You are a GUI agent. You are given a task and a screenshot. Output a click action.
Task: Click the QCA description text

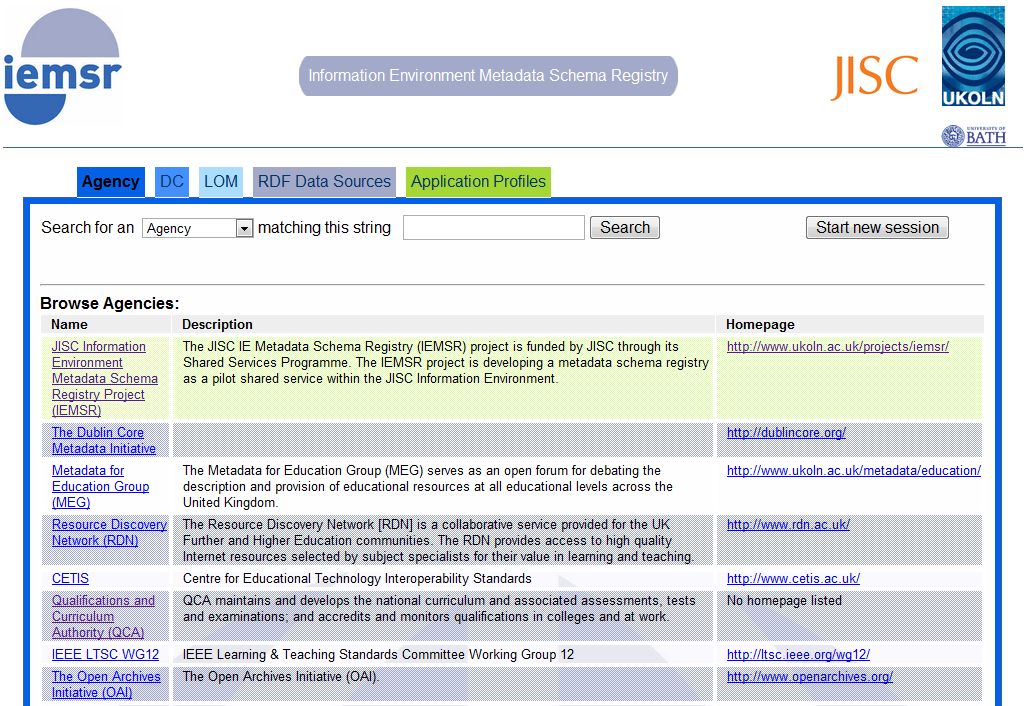(x=440, y=609)
